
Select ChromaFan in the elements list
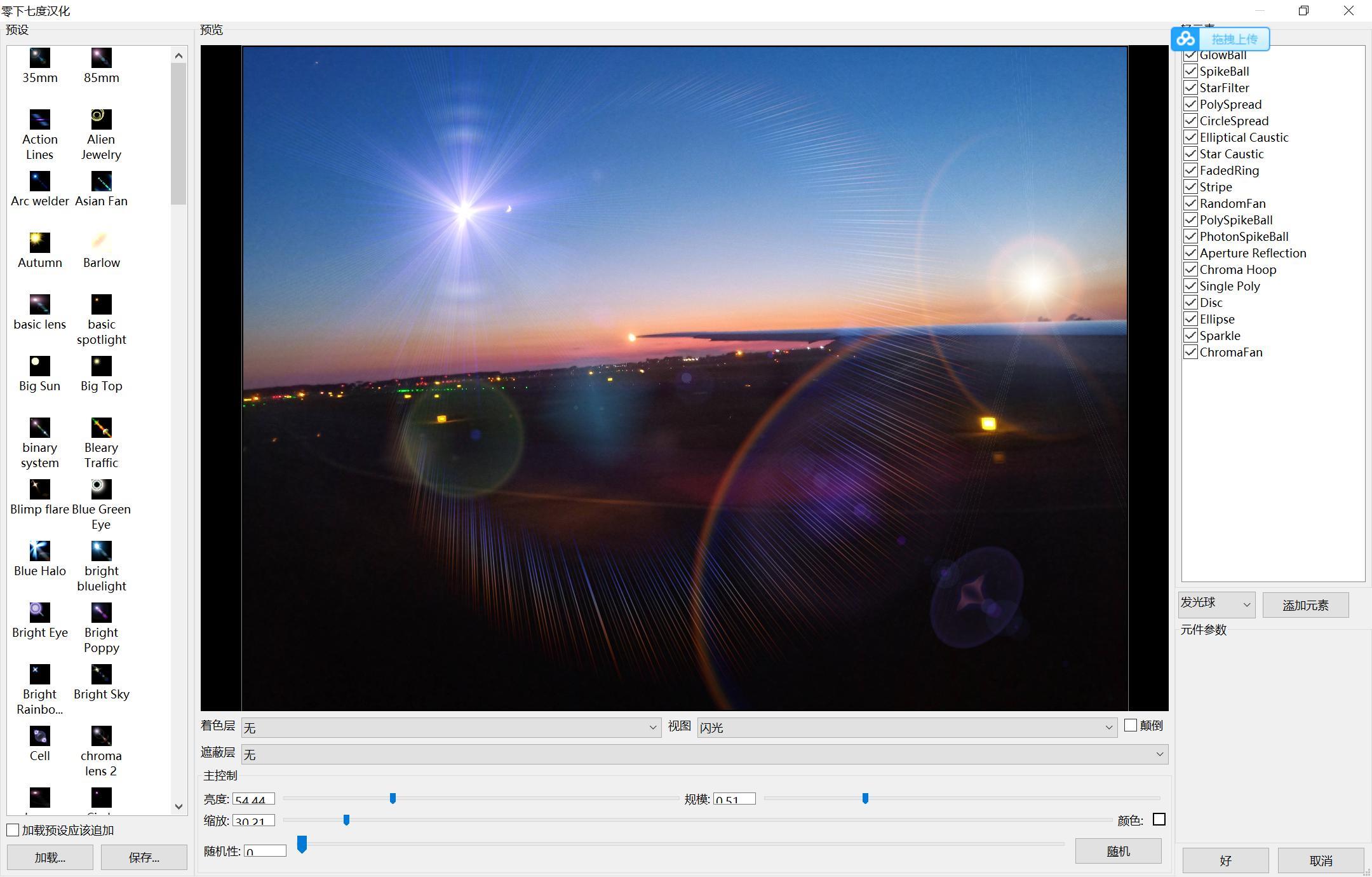(x=1231, y=352)
